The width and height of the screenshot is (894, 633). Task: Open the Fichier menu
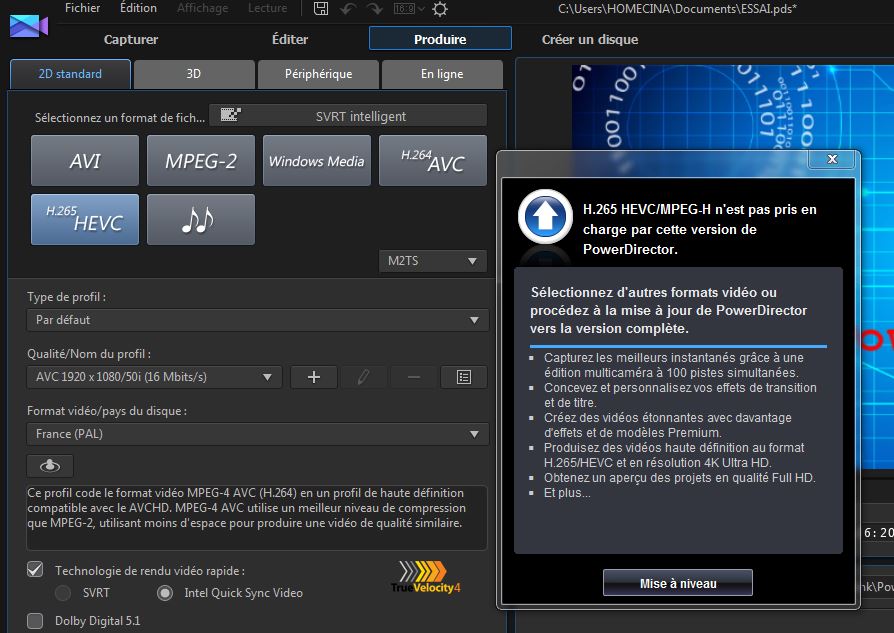point(82,8)
